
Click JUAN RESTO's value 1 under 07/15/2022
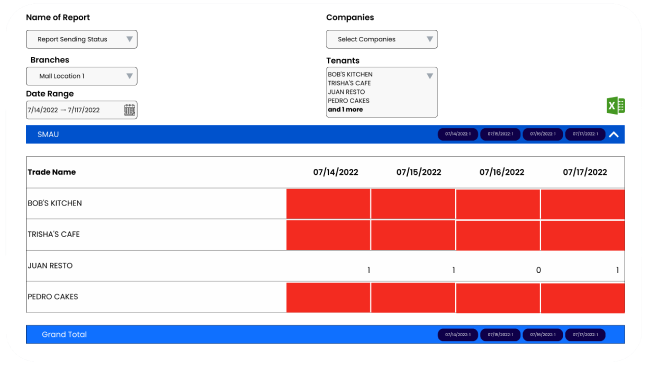[x=453, y=270]
